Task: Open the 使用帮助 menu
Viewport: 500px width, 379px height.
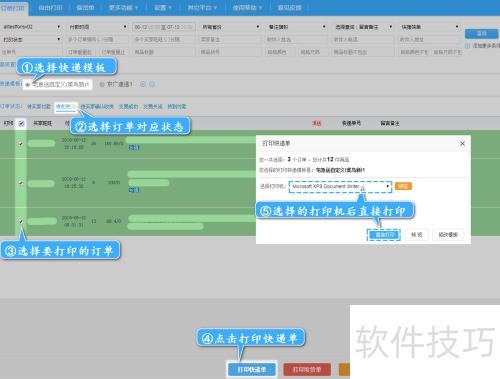Action: point(247,7)
